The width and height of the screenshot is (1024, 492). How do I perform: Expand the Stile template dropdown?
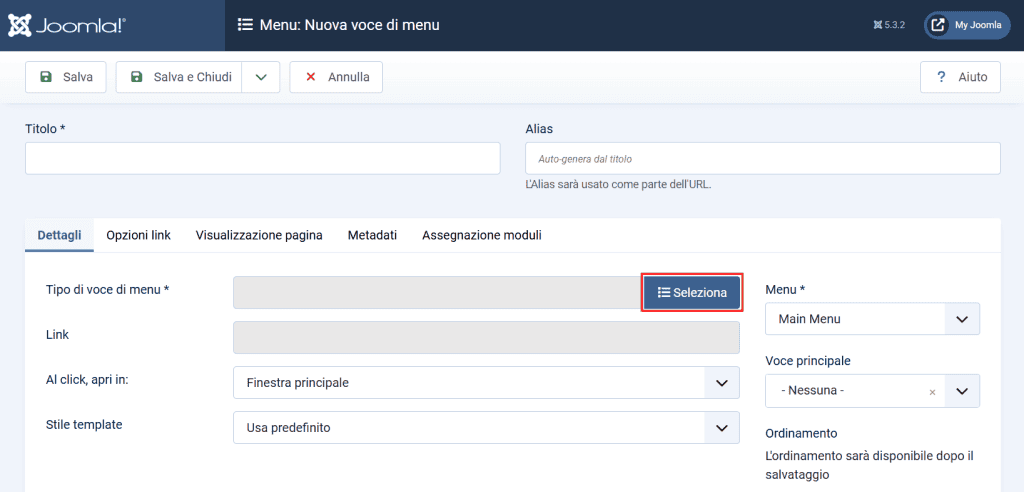coord(486,427)
